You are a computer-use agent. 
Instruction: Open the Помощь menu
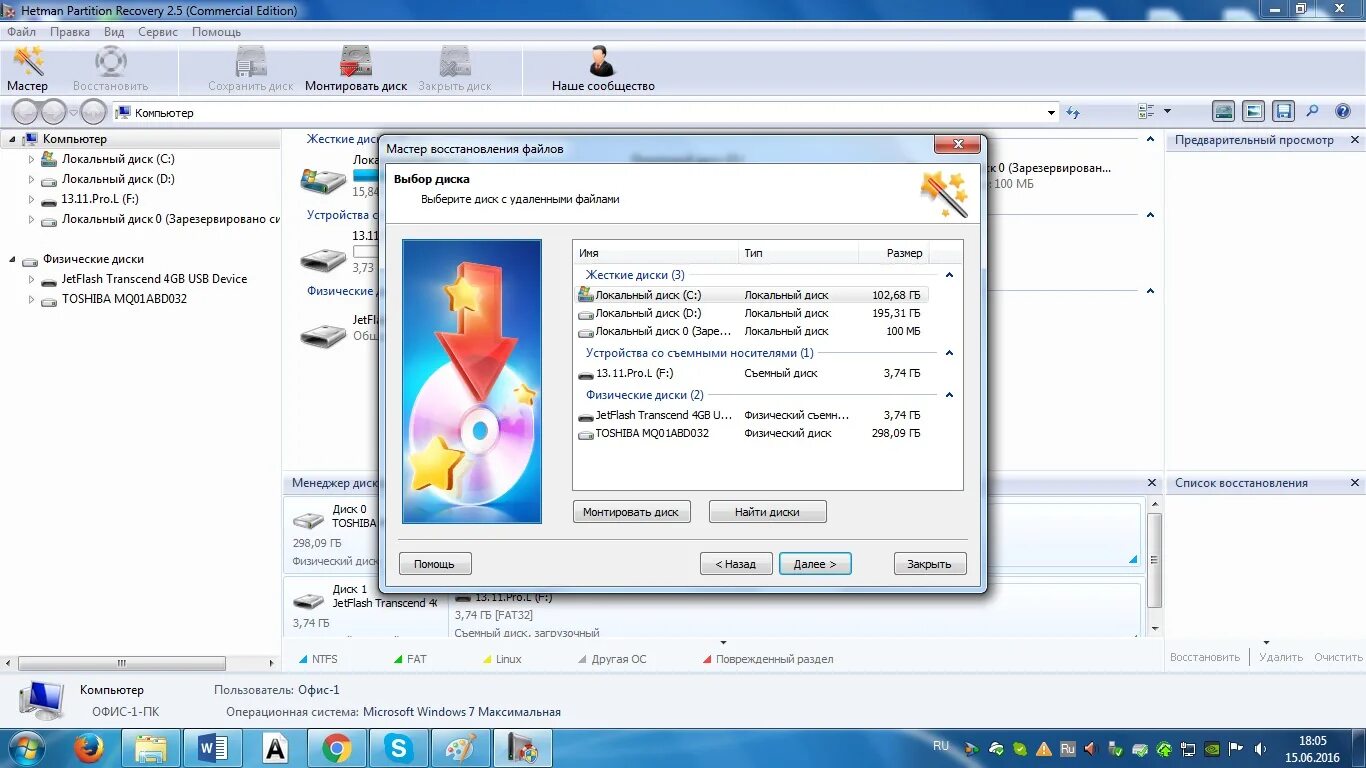coord(216,32)
